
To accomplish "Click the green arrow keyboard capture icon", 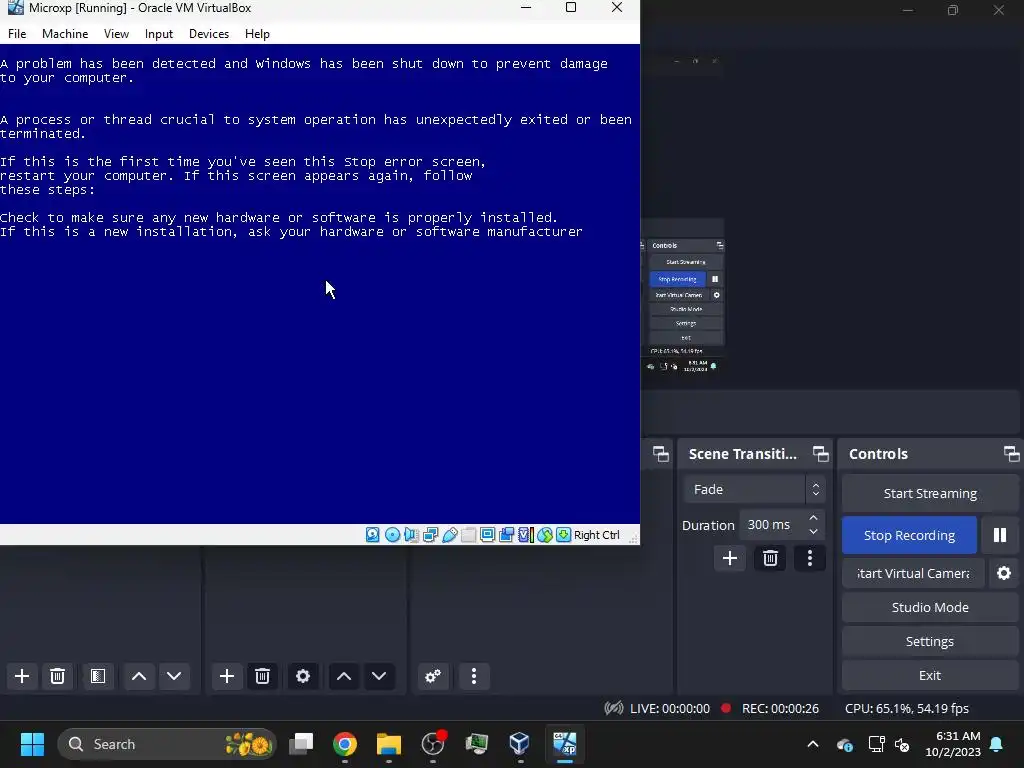I will [x=563, y=535].
